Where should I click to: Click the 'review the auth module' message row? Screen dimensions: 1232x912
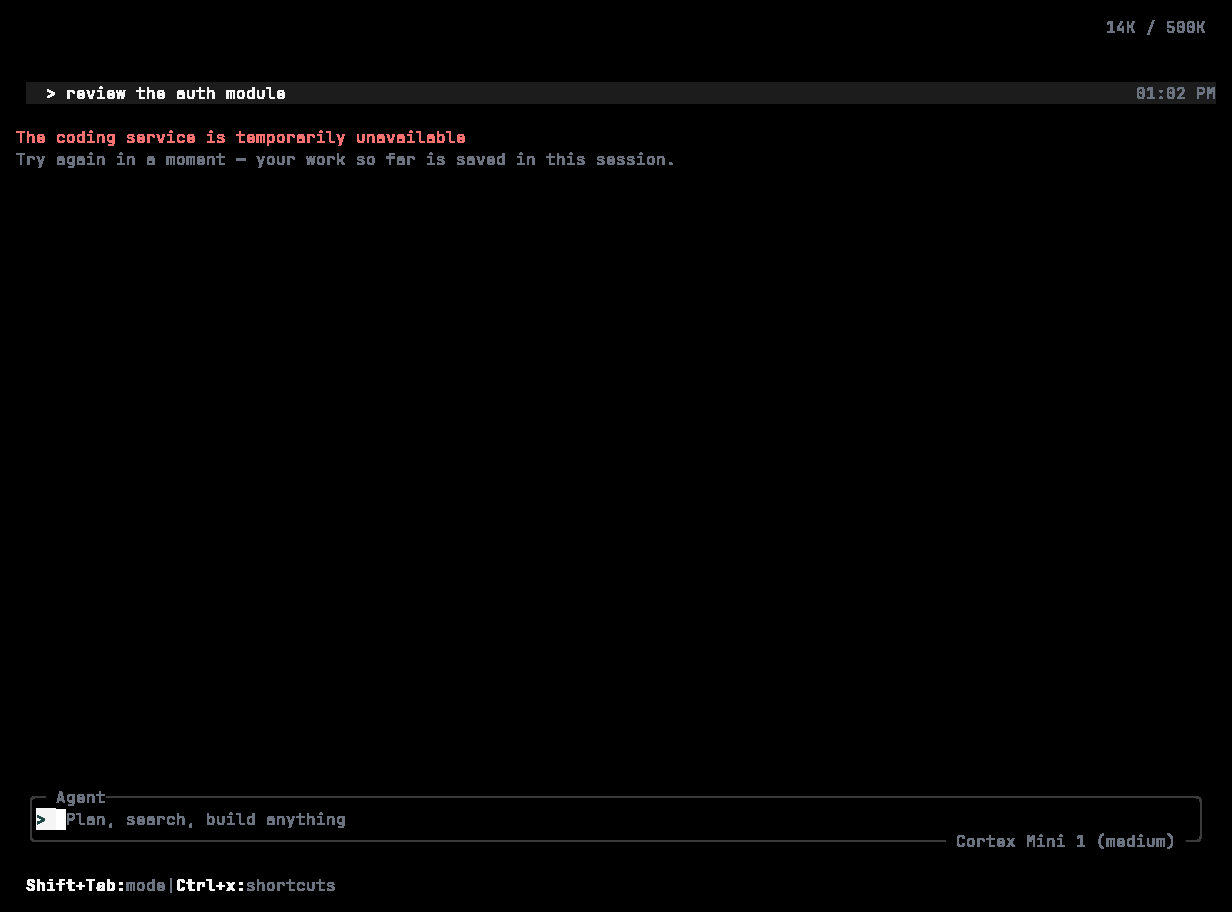click(x=621, y=93)
